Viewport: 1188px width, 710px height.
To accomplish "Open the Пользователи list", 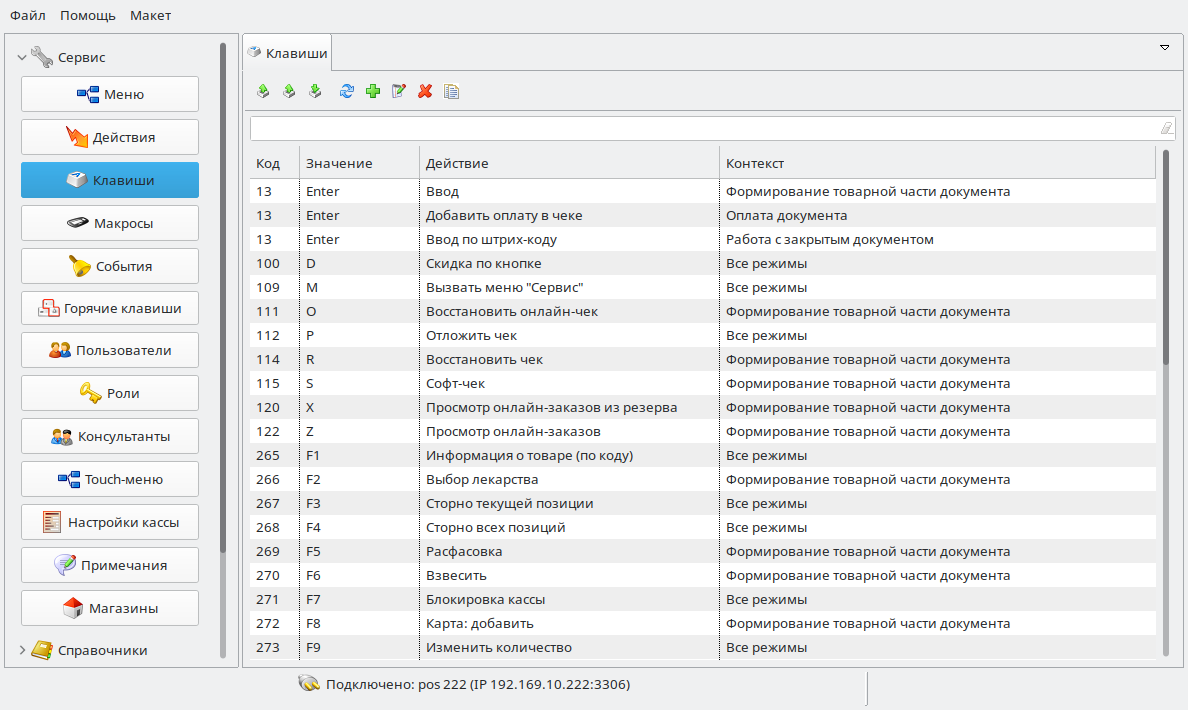I will [110, 350].
